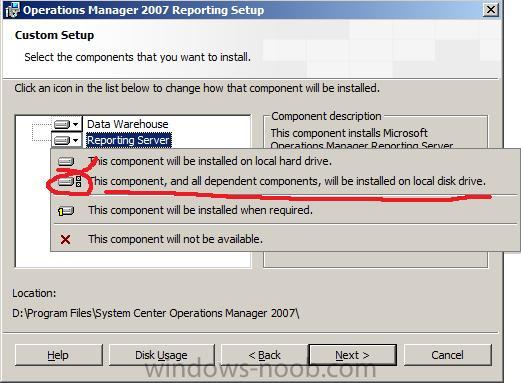The width and height of the screenshot is (521, 383).
Task: Open Disk Usage information
Action: coord(161,355)
